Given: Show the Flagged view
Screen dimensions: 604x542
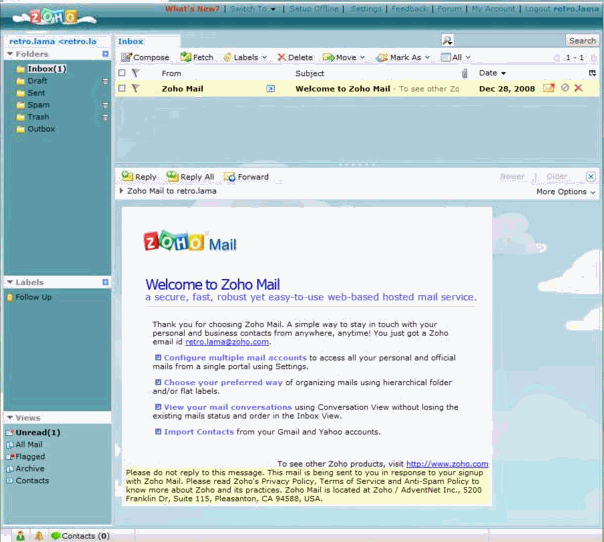Looking at the screenshot, I should pos(30,456).
